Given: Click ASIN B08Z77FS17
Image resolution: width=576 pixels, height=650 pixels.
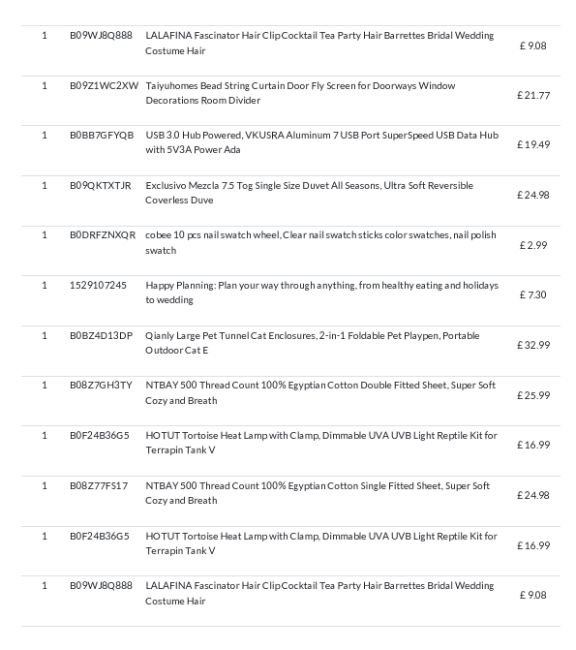Looking at the screenshot, I should [99, 485].
